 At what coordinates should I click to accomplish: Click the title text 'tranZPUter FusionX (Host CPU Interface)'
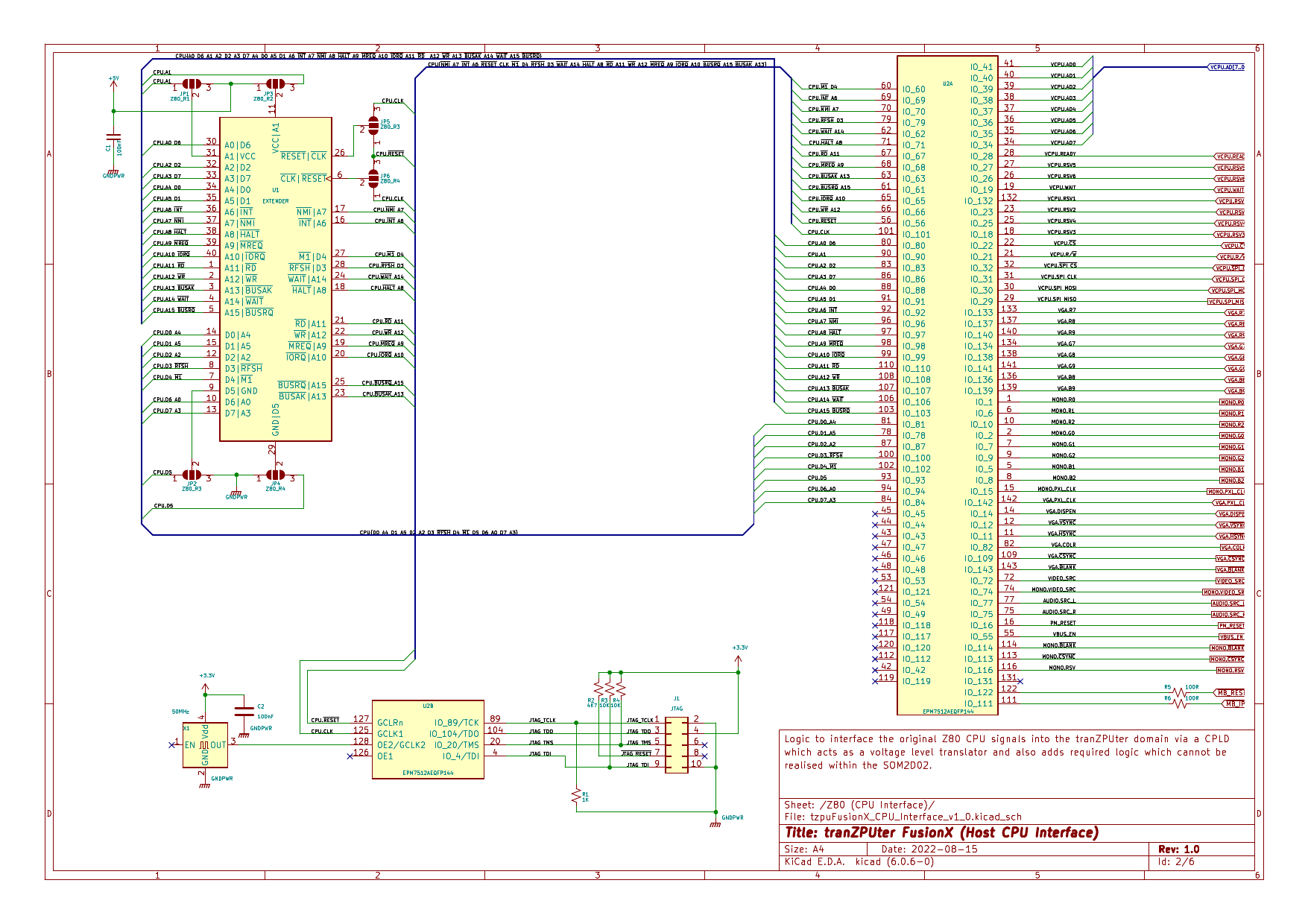click(942, 832)
